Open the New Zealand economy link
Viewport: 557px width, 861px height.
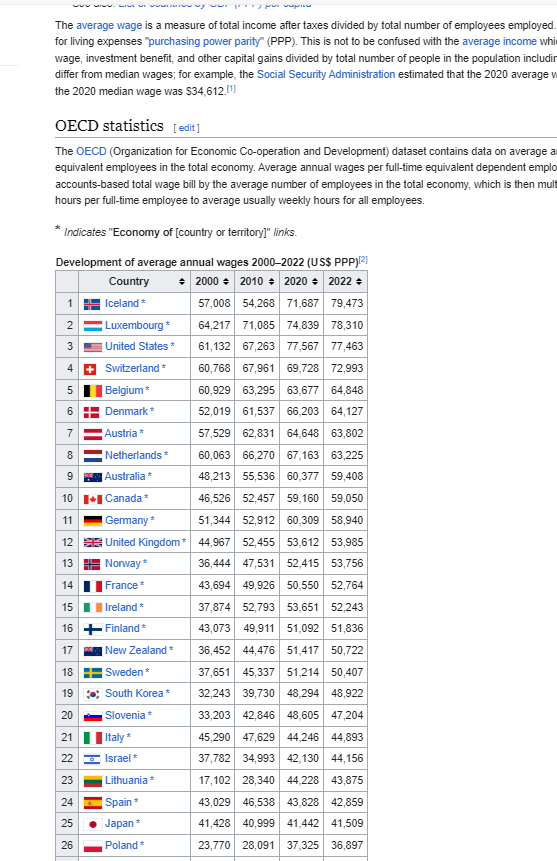[x=136, y=651]
